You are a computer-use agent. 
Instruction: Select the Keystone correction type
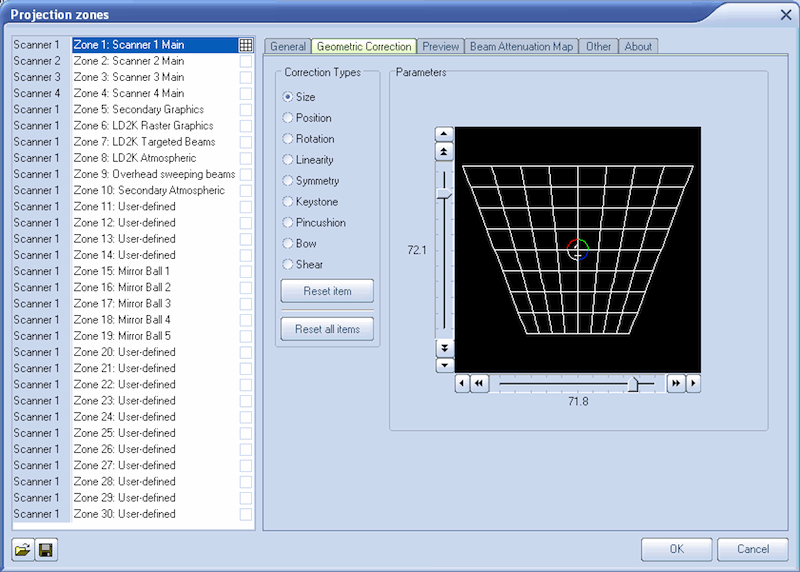[289, 202]
